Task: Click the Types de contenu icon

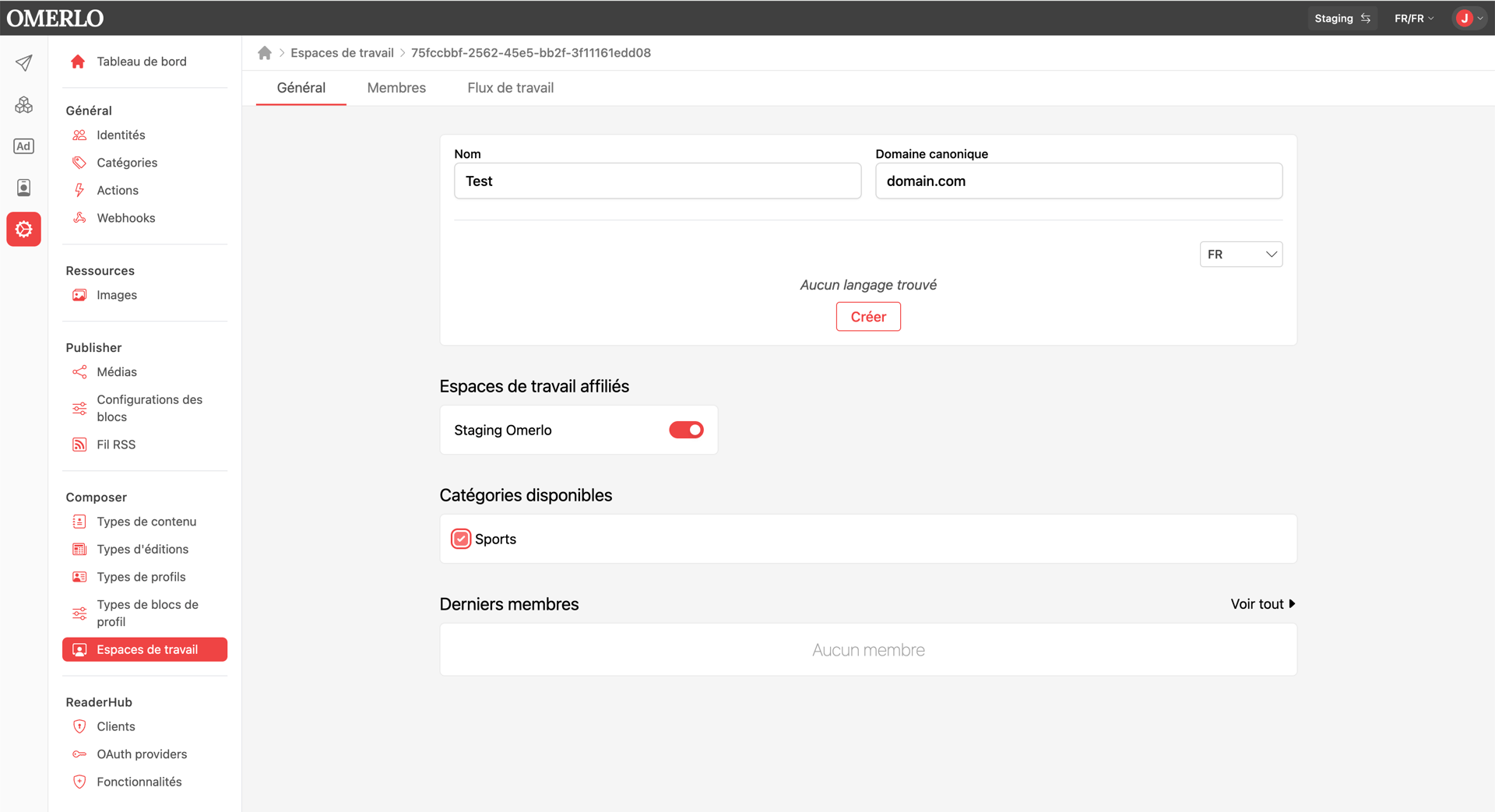Action: [x=79, y=522]
